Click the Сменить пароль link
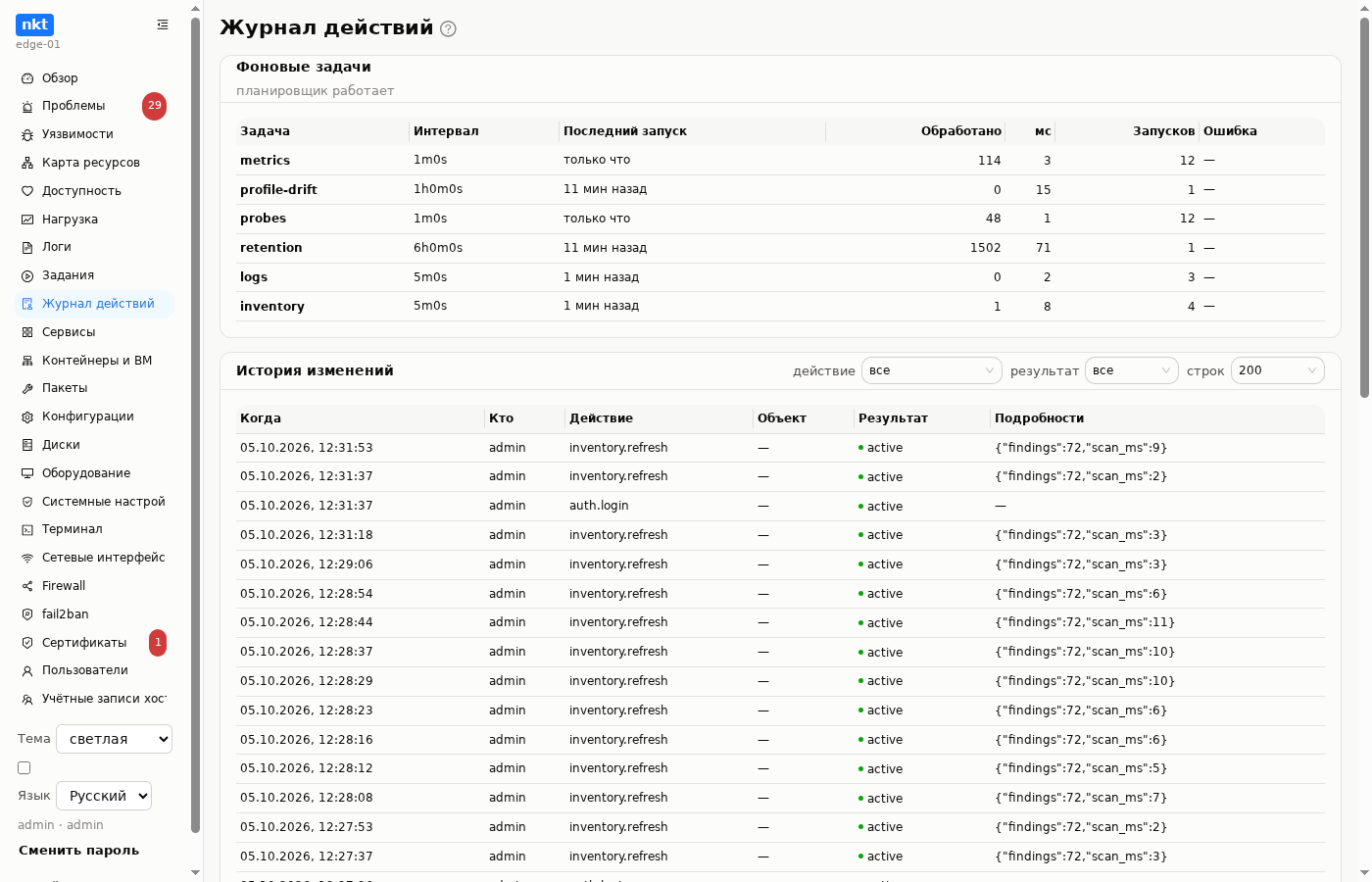Image resolution: width=1372 pixels, height=882 pixels. (x=79, y=851)
